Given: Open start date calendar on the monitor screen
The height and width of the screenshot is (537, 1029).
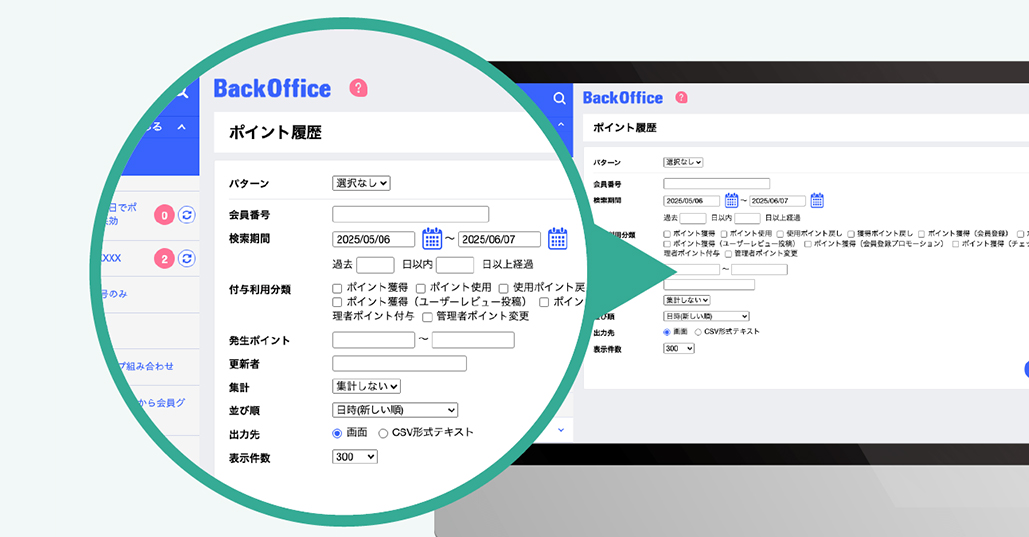Looking at the screenshot, I should pyautogui.click(x=731, y=200).
